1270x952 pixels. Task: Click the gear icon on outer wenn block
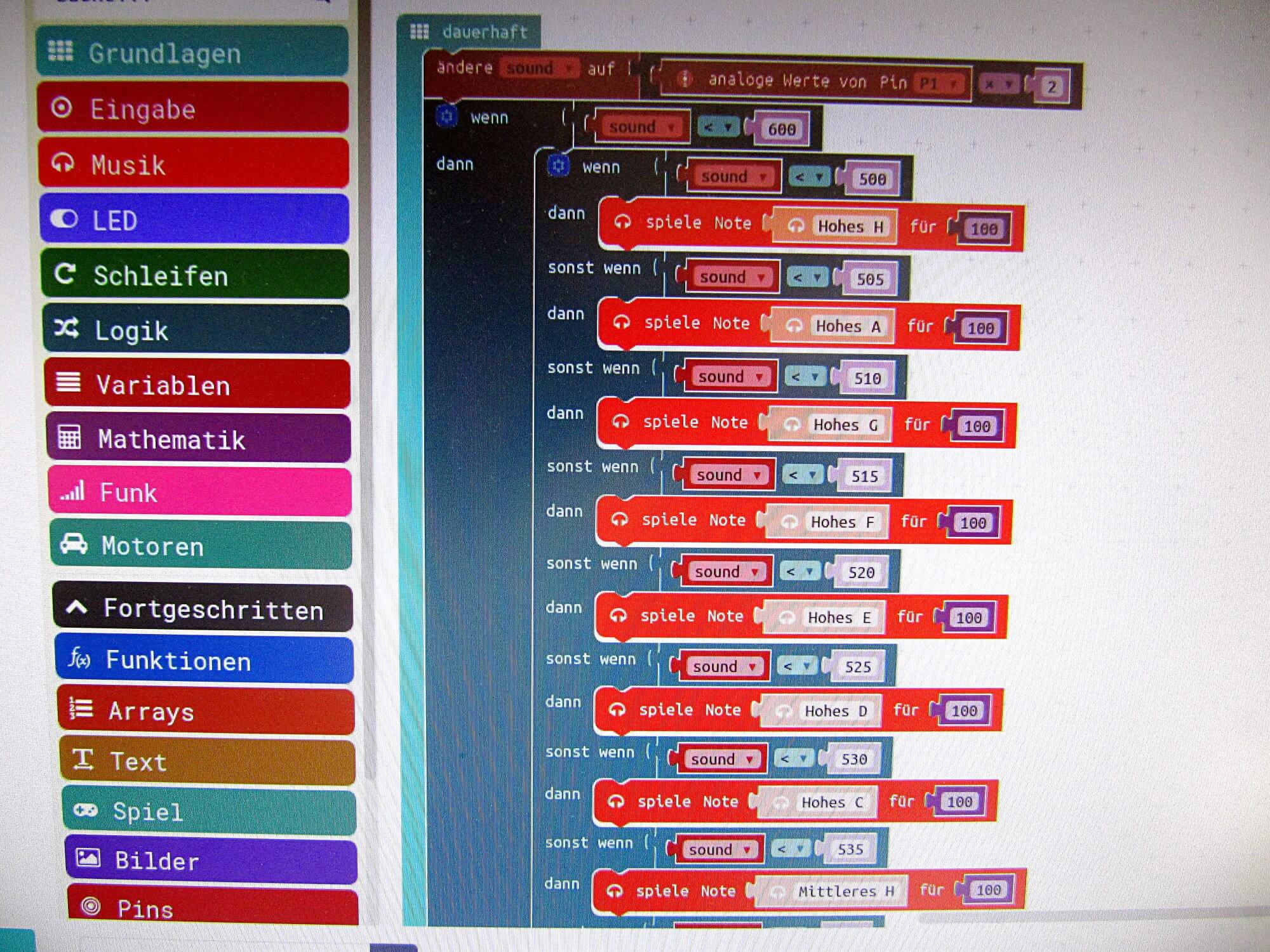tap(447, 116)
